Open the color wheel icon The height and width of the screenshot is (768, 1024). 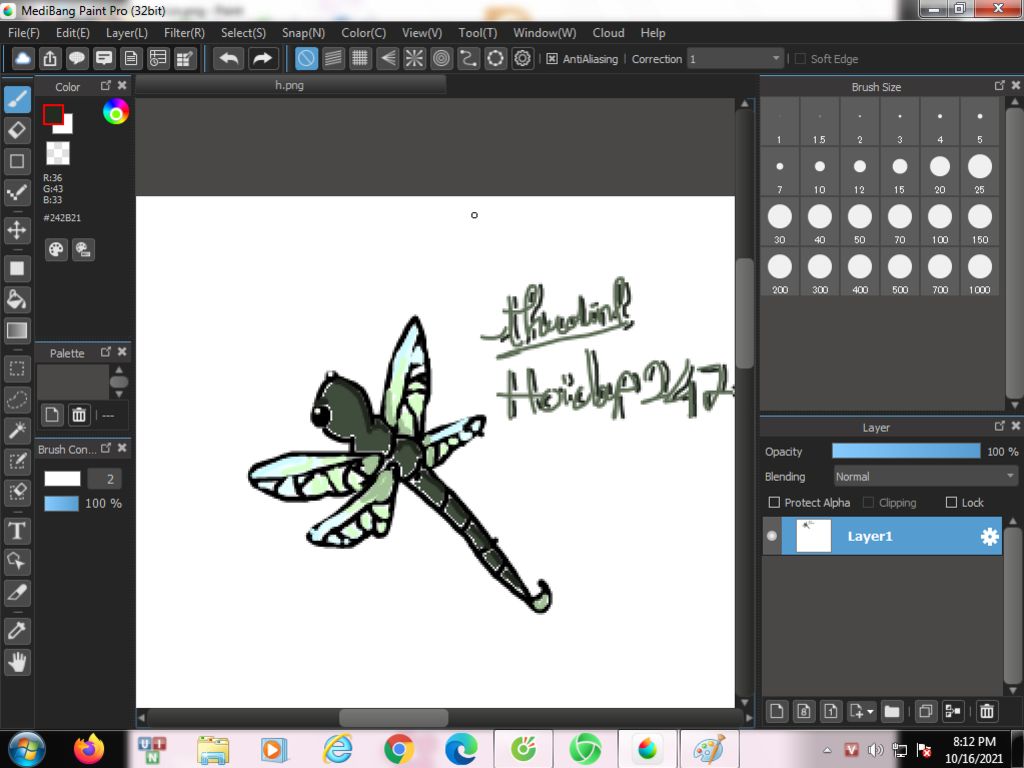coord(116,113)
